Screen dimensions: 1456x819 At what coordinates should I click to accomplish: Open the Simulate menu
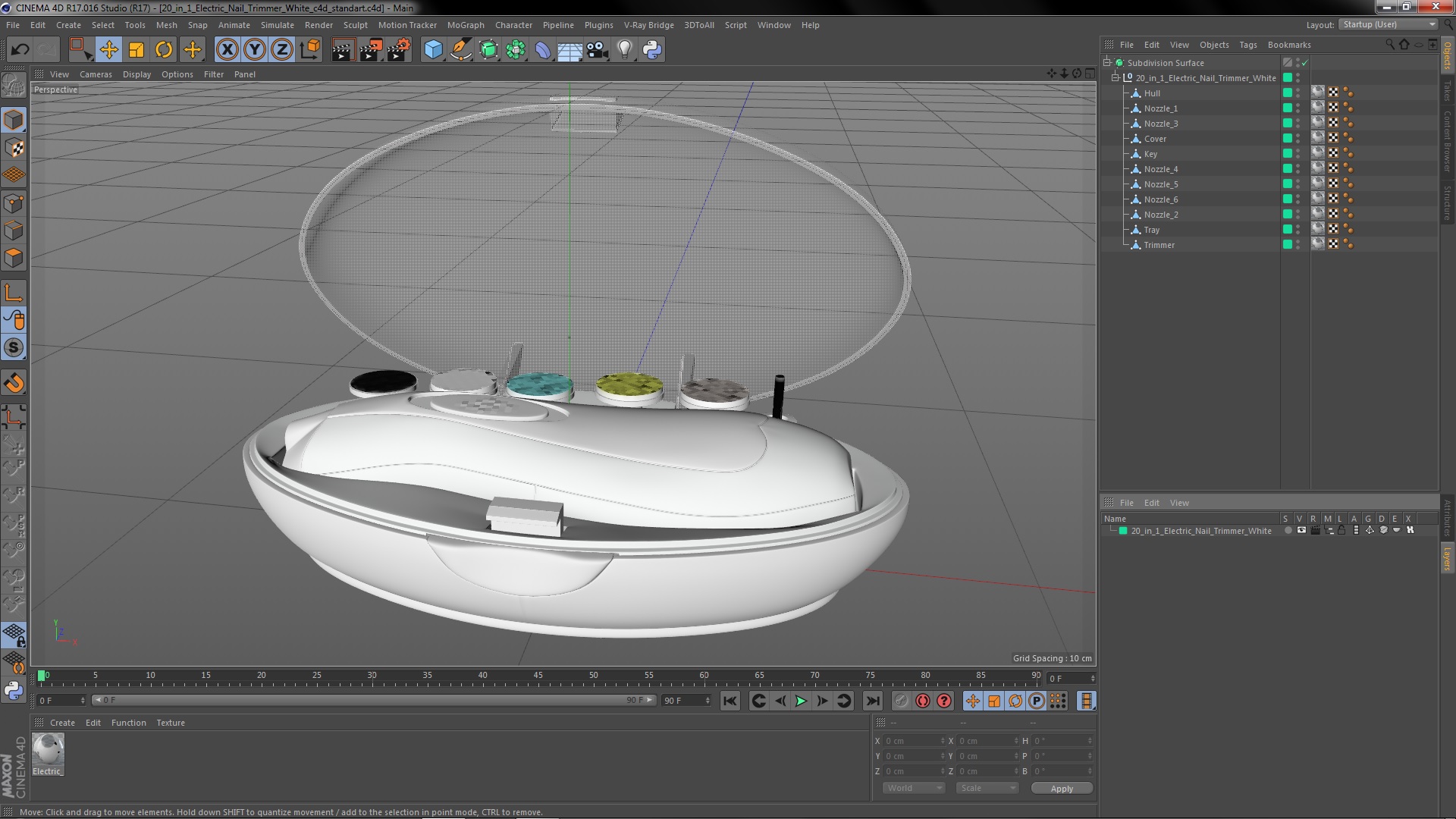276,24
